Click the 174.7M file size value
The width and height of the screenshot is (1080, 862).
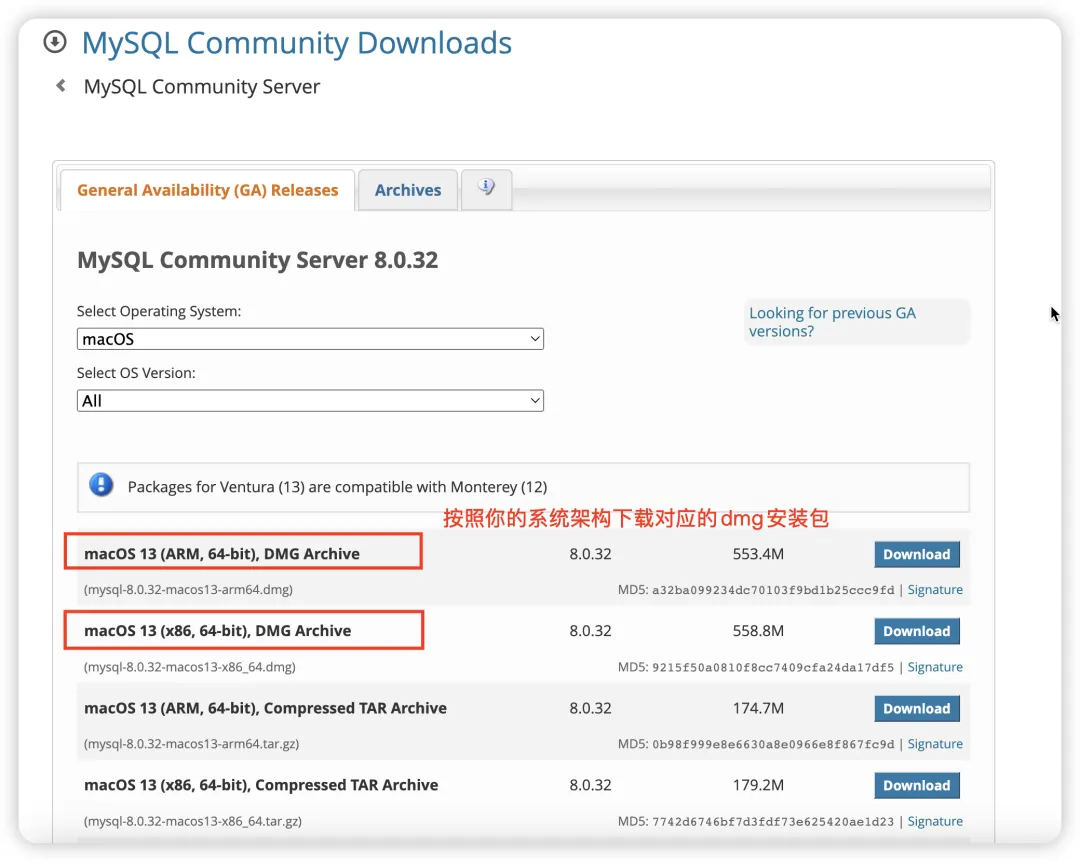(x=758, y=708)
